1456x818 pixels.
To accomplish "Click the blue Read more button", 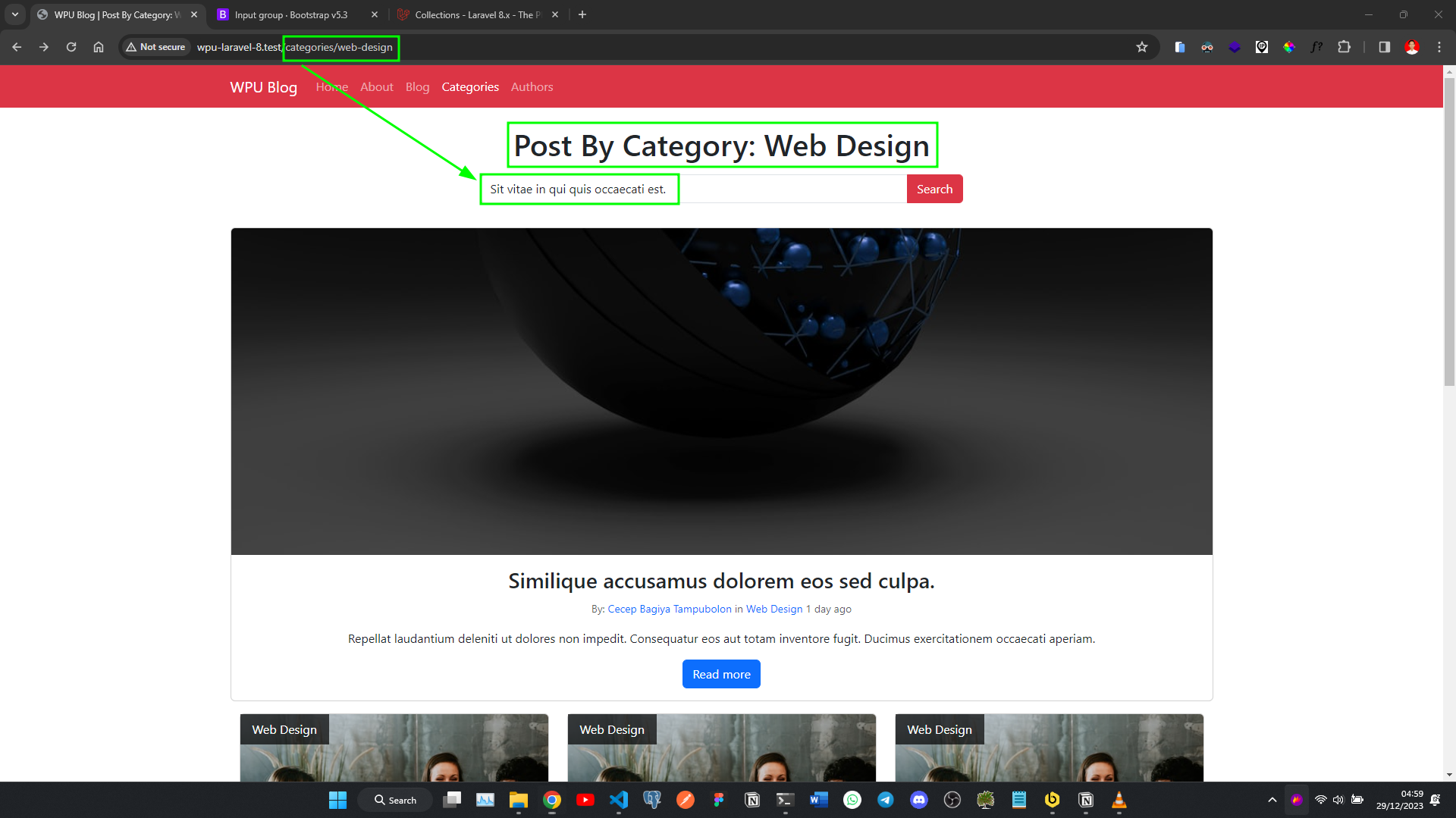I will (721, 674).
